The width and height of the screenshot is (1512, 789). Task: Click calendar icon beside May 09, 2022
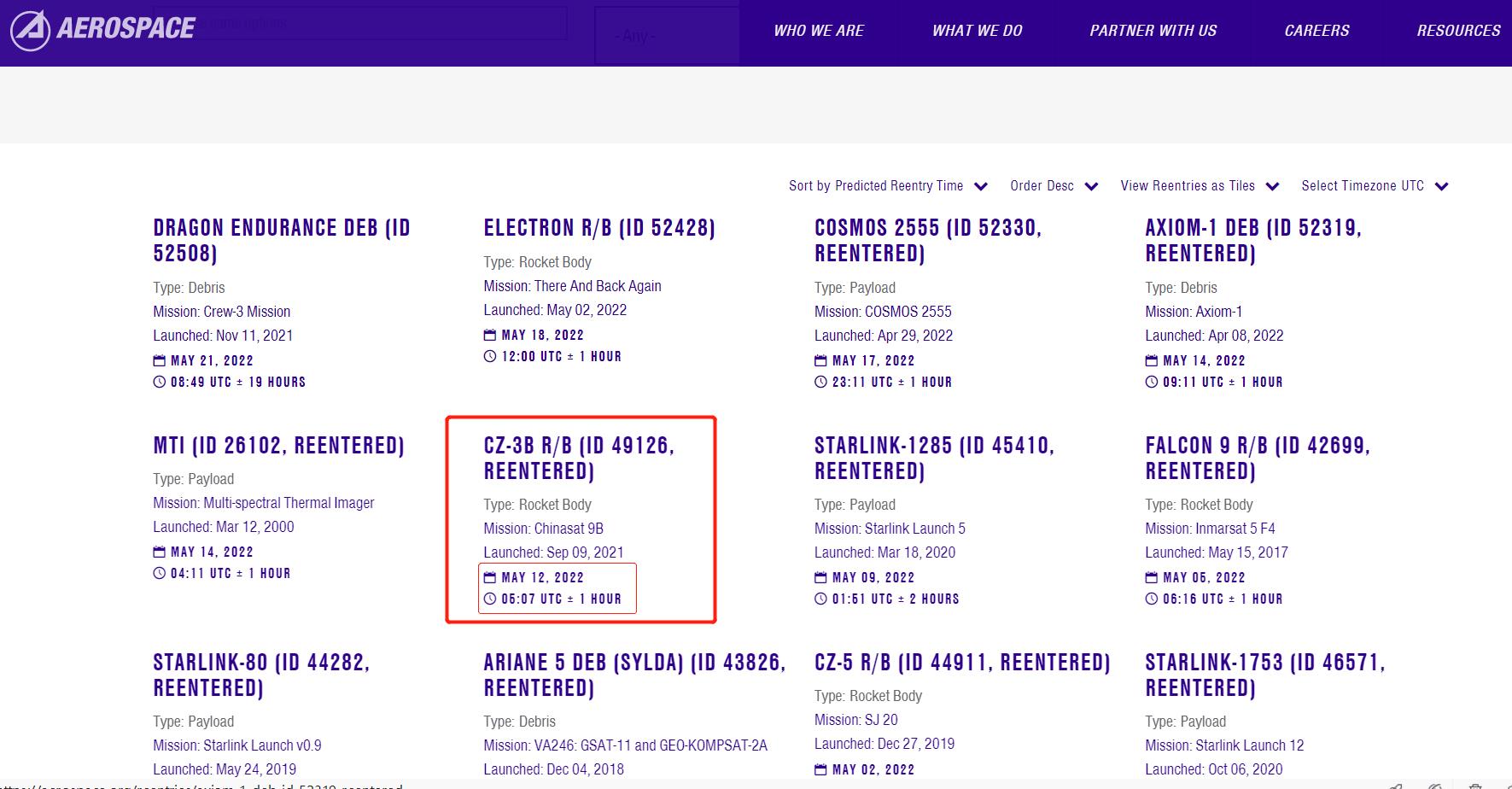pyautogui.click(x=820, y=577)
